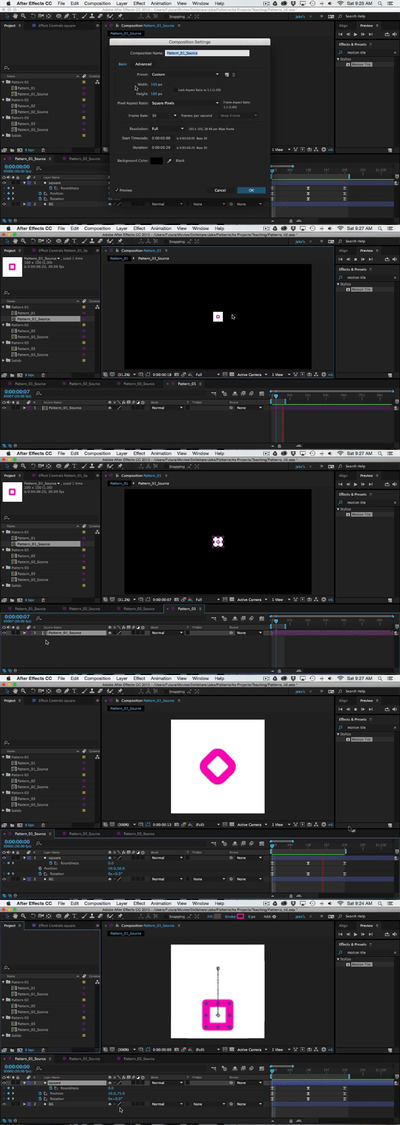Enable the Lock Aspect Ratio checkbox
The height and width of the screenshot is (1125, 400).
pyautogui.click(x=175, y=90)
